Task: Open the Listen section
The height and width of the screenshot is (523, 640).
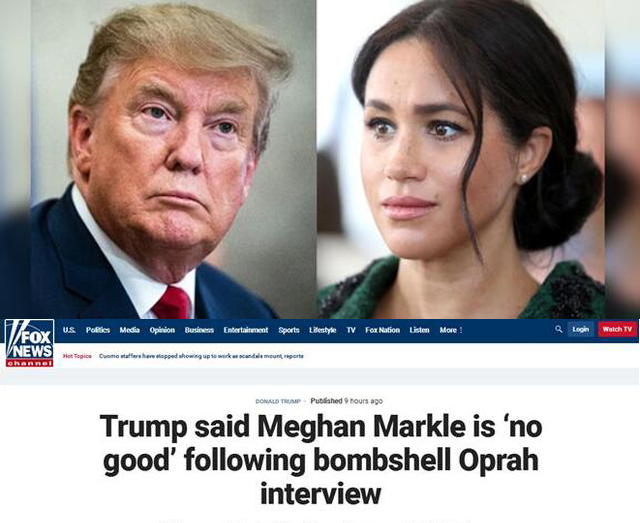Action: tap(420, 330)
